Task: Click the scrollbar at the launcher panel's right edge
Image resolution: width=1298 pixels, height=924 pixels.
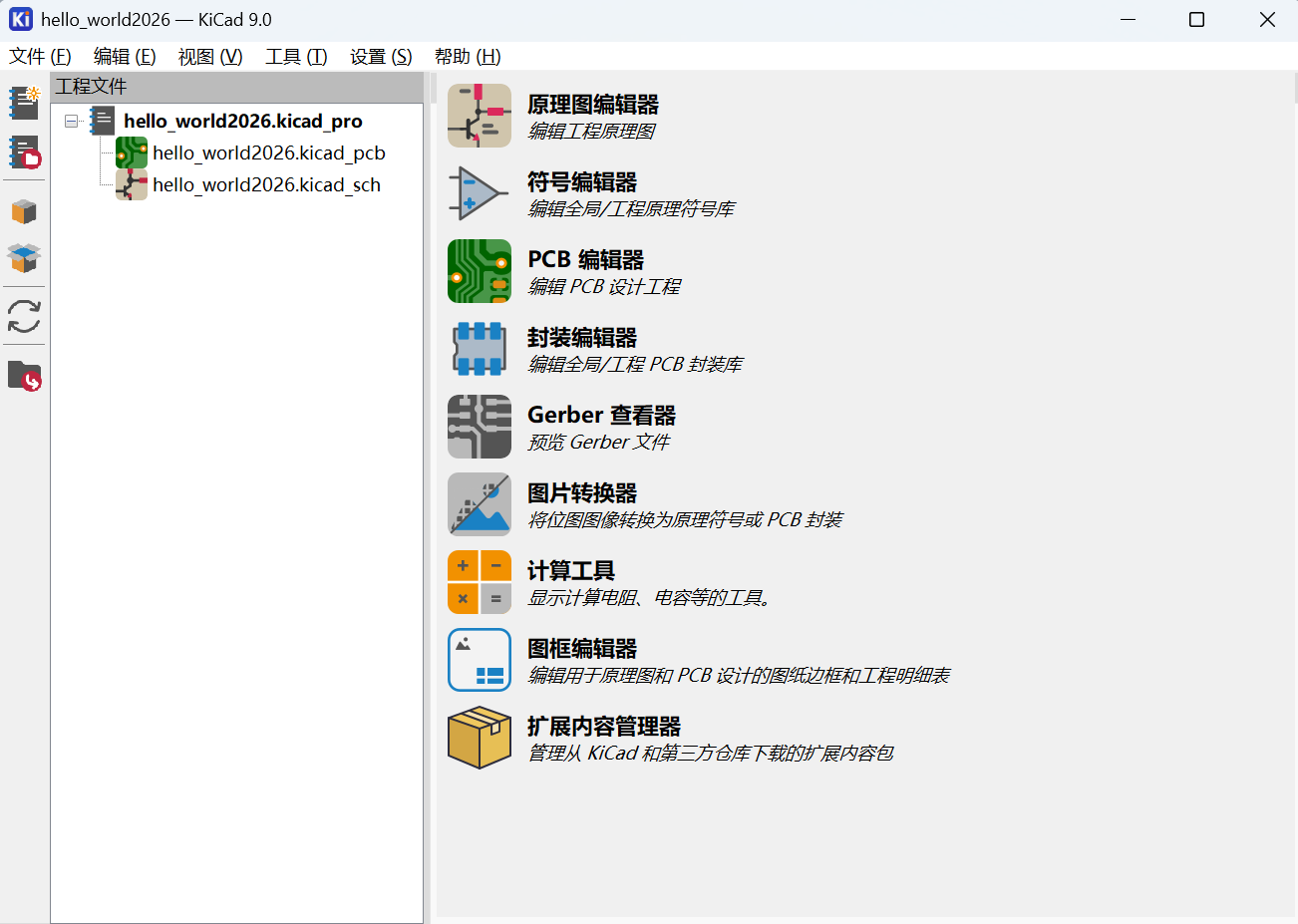Action: tap(1295, 88)
